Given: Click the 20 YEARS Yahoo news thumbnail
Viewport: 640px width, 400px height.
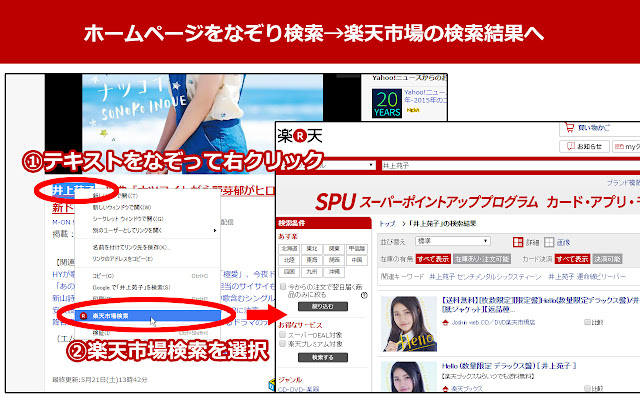Looking at the screenshot, I should [387, 103].
